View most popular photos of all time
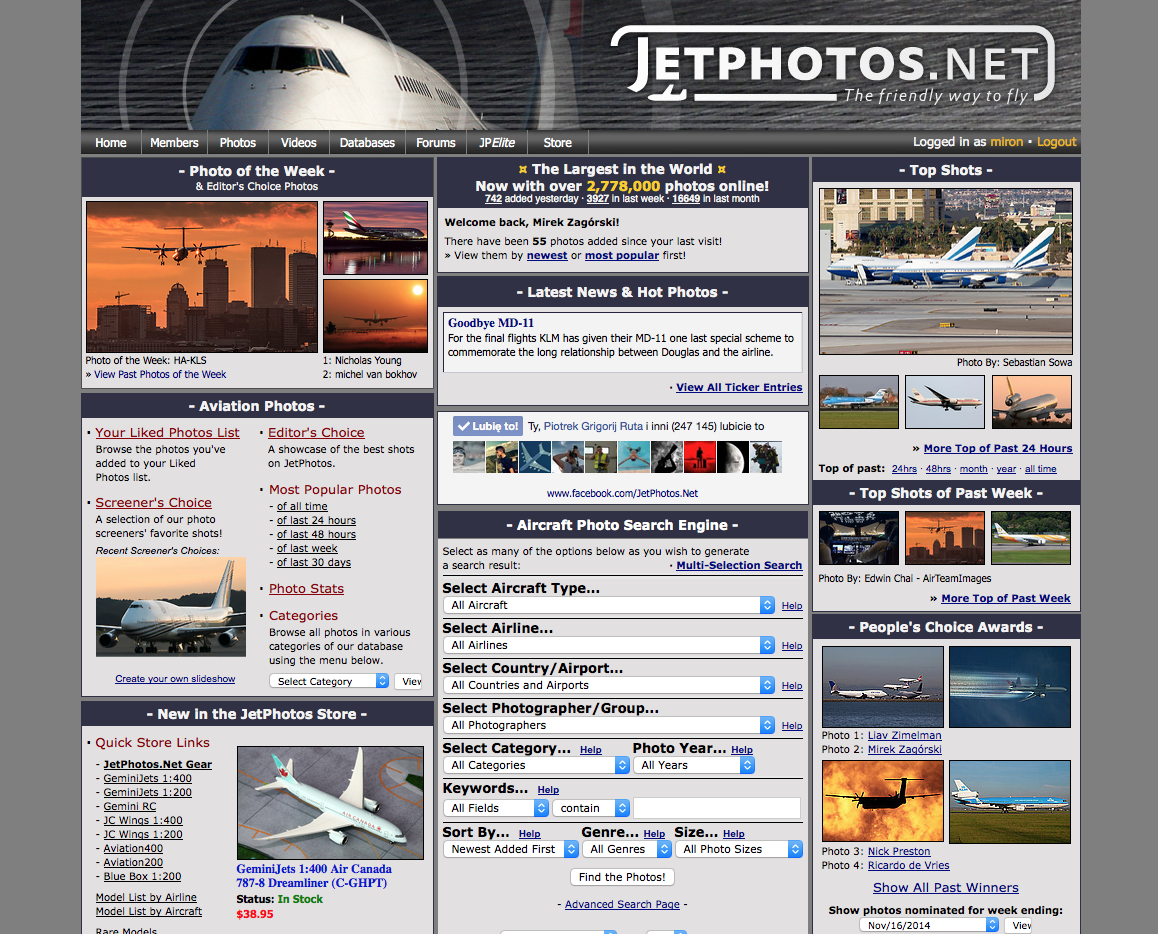 (x=302, y=507)
